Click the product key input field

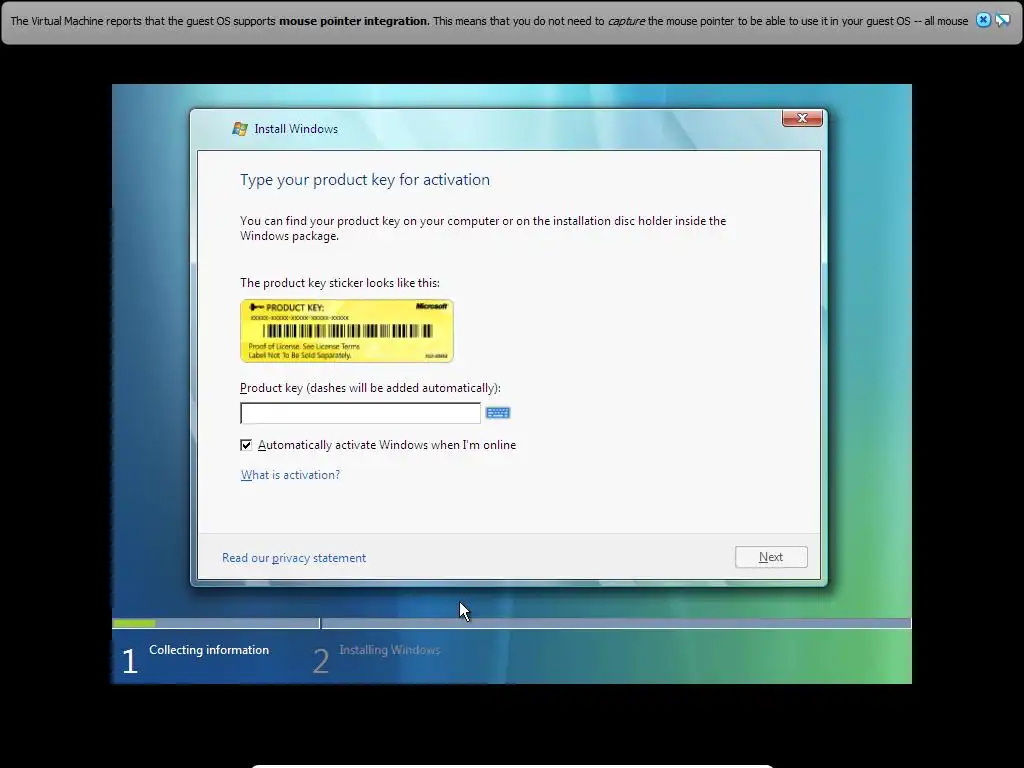click(x=360, y=413)
